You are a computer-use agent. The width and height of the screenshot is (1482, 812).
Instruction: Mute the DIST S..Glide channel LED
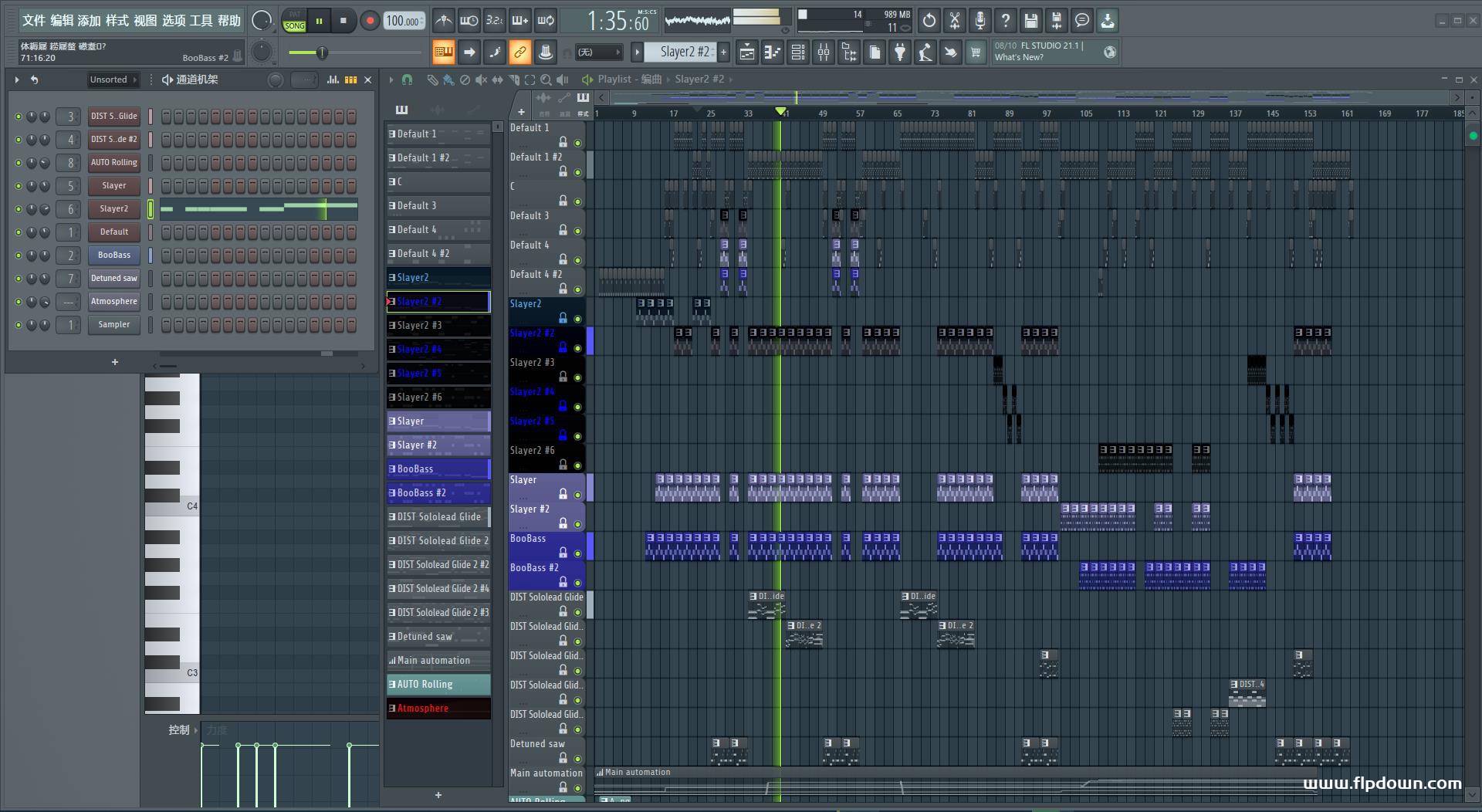19,117
